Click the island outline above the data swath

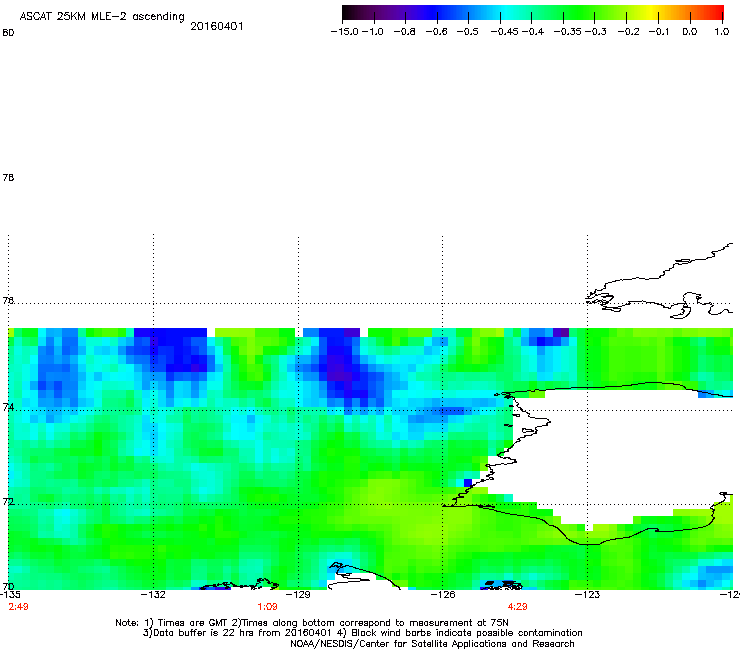(658, 281)
